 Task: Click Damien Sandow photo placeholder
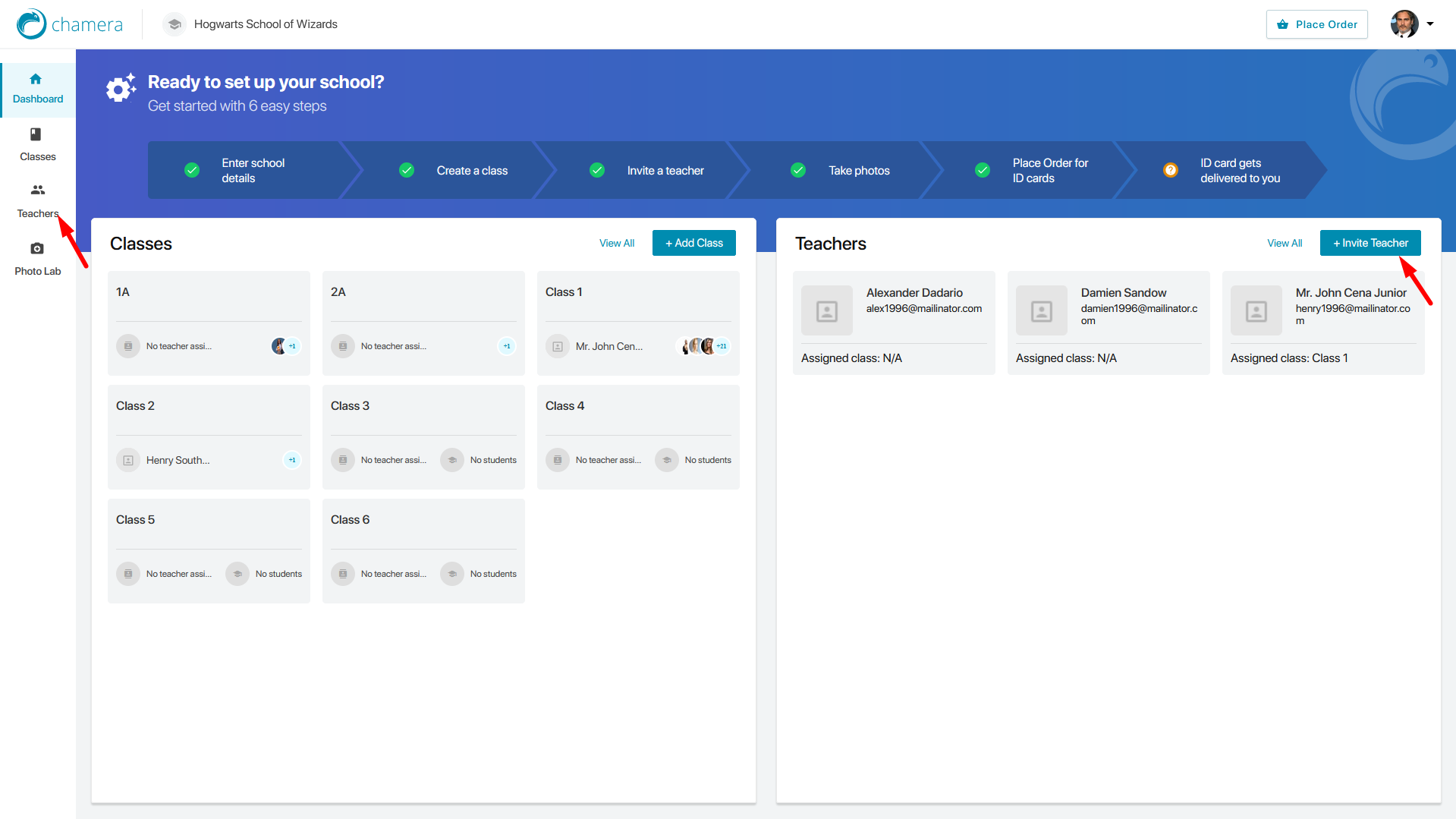tap(1042, 310)
